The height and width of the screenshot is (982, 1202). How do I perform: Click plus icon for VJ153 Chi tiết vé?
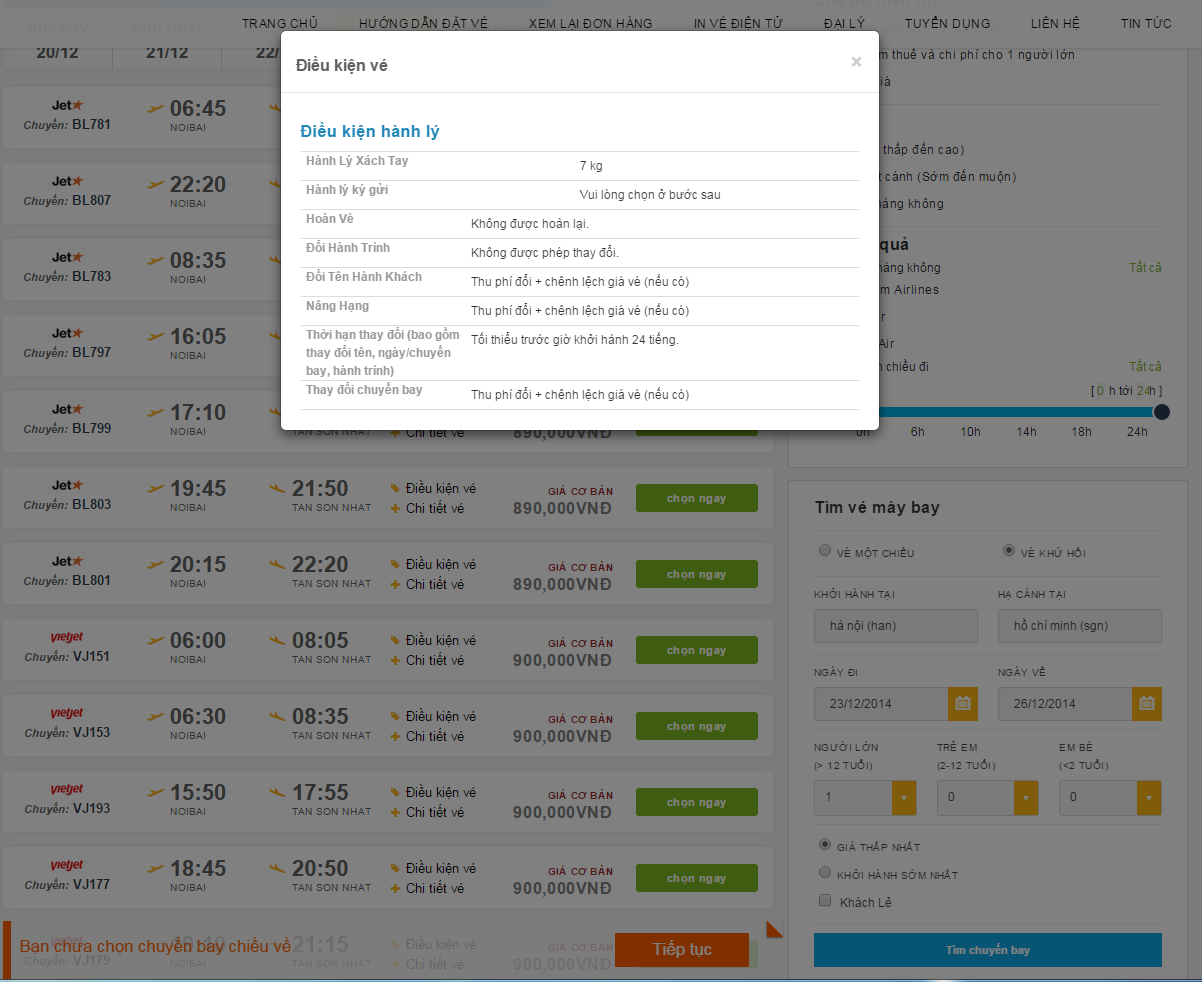click(x=395, y=736)
